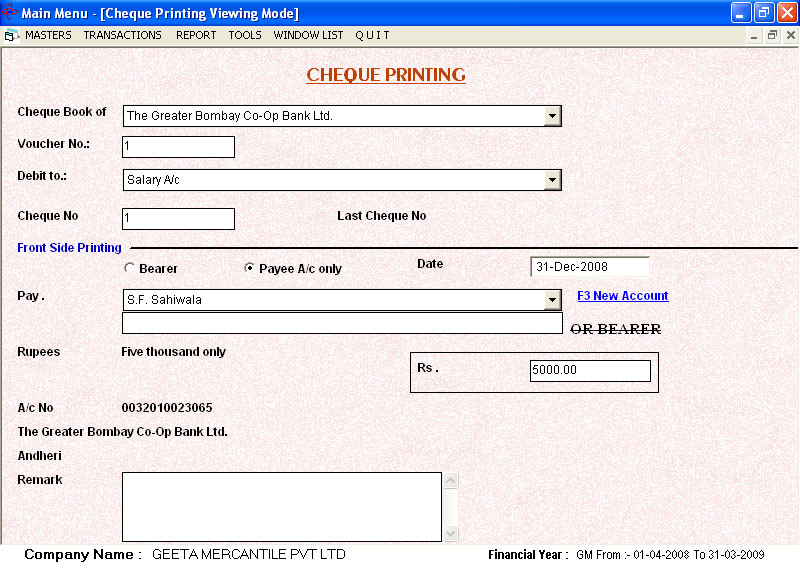Restore the inner Cheque Printing window

(x=772, y=36)
